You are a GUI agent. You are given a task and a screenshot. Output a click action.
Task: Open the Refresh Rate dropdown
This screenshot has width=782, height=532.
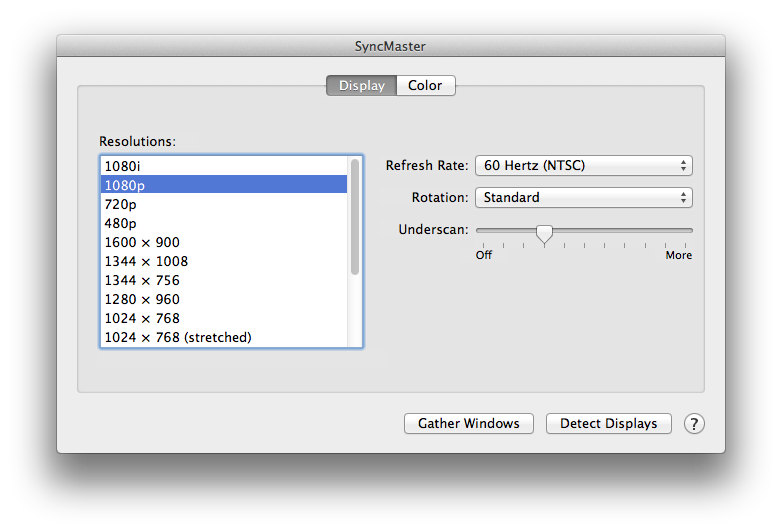coord(584,166)
